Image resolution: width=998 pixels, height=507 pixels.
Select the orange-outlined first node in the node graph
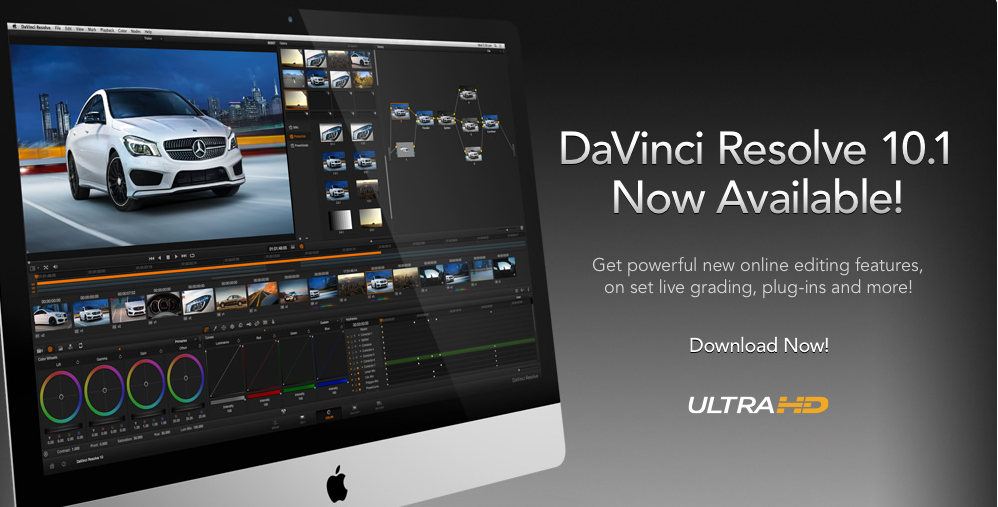coord(400,111)
